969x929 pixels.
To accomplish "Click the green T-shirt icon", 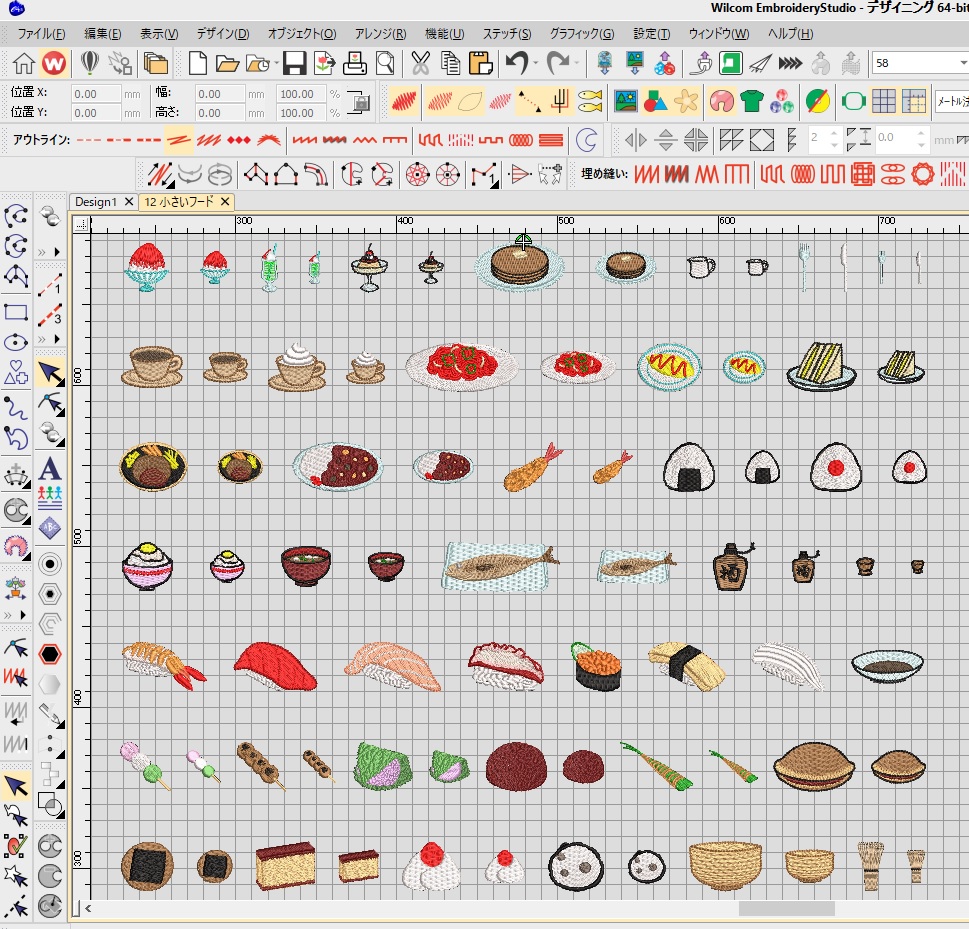I will click(x=751, y=101).
